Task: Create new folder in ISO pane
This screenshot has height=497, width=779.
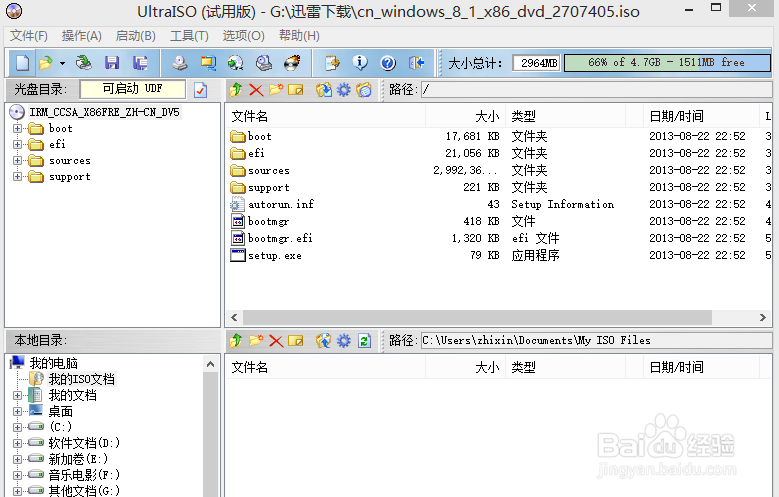Action: click(276, 89)
